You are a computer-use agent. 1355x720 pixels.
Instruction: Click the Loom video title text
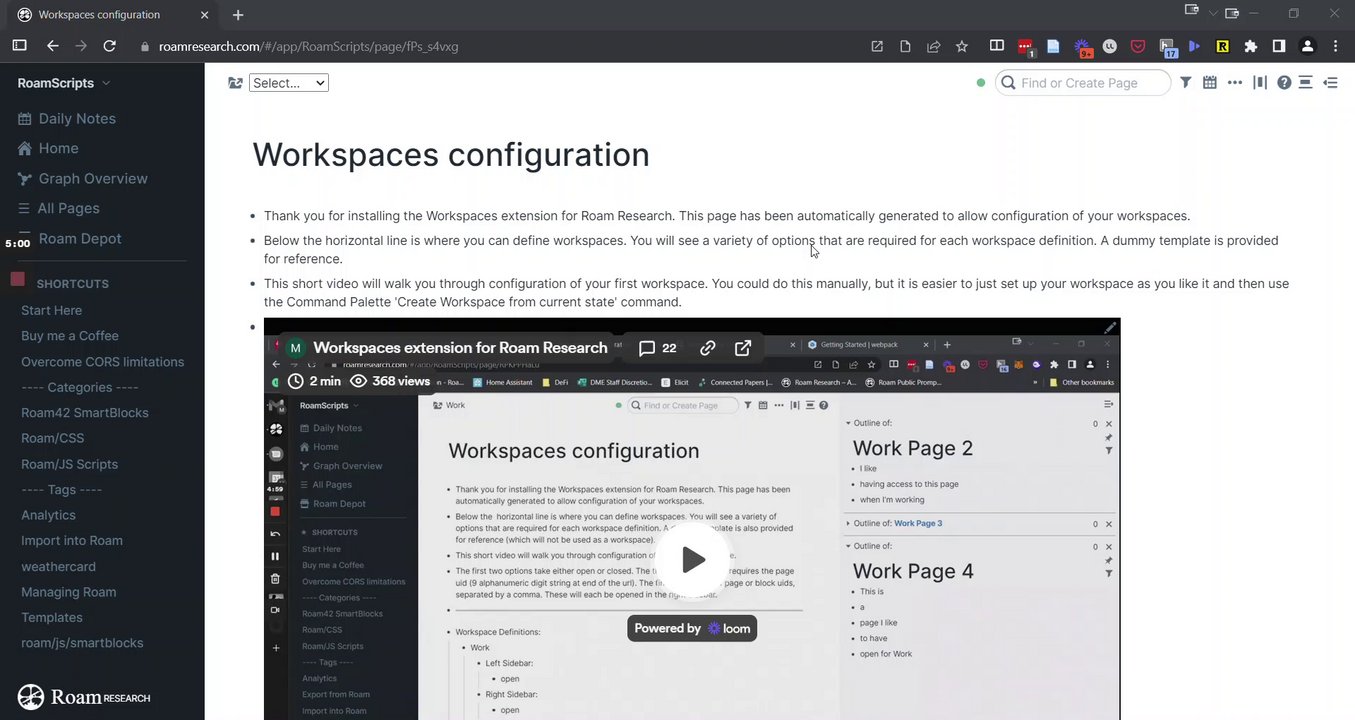[x=460, y=348]
